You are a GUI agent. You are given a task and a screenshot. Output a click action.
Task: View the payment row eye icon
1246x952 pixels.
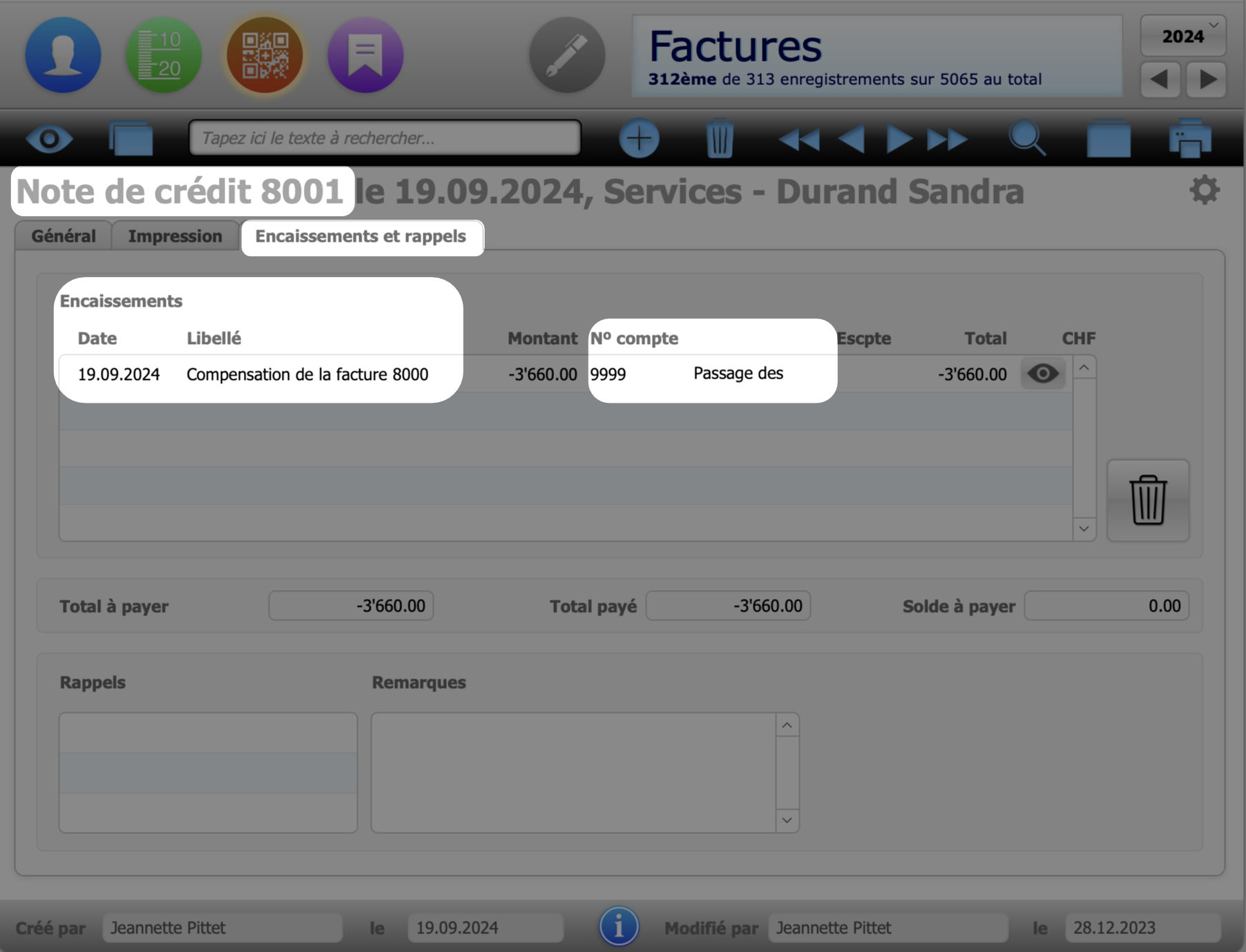(x=1042, y=374)
